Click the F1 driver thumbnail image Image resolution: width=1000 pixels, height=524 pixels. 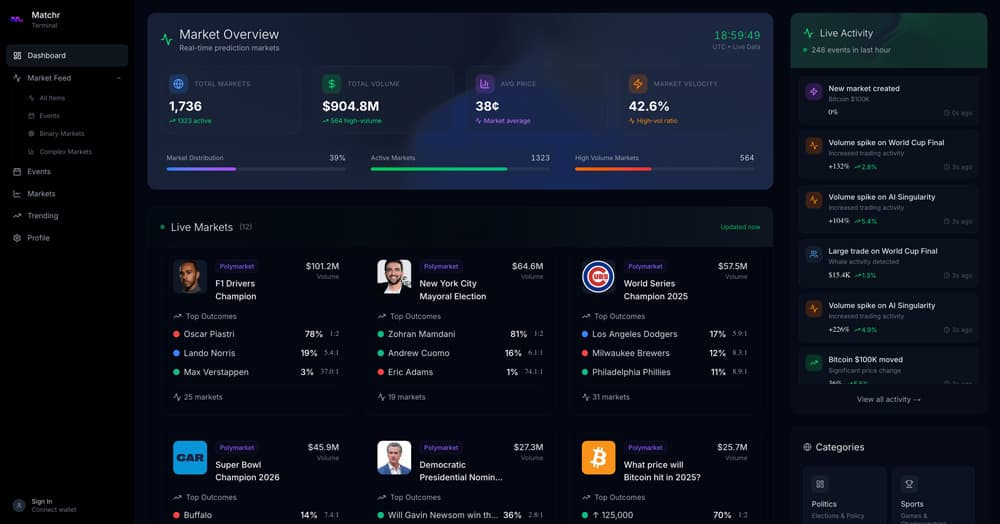click(190, 277)
